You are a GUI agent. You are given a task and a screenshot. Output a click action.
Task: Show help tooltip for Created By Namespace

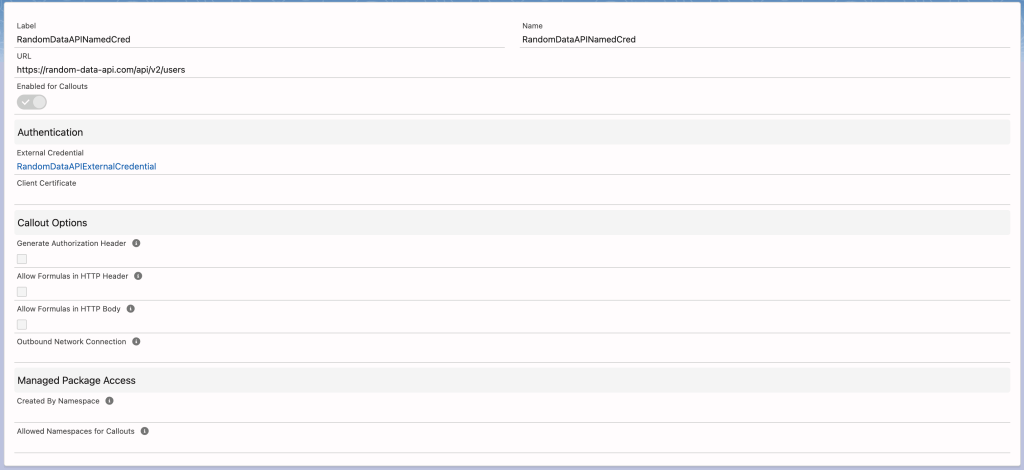(x=109, y=401)
